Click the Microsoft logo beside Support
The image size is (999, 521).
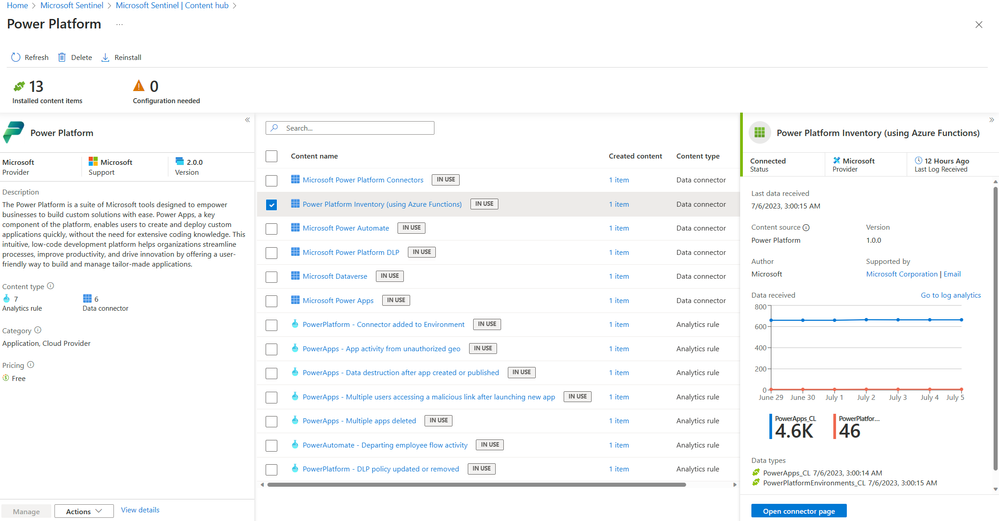click(93, 162)
